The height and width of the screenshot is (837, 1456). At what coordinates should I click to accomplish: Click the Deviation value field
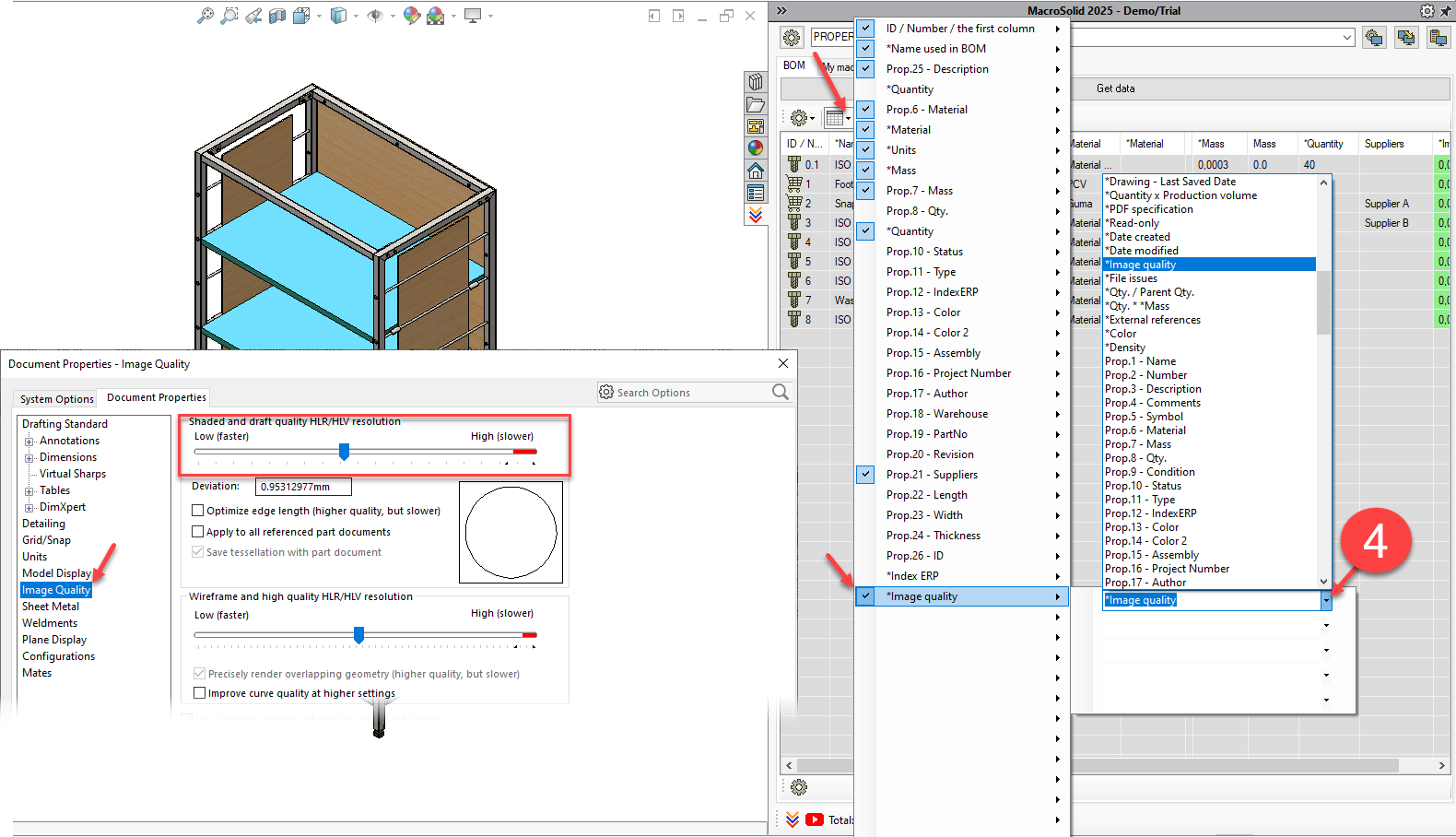pos(303,487)
